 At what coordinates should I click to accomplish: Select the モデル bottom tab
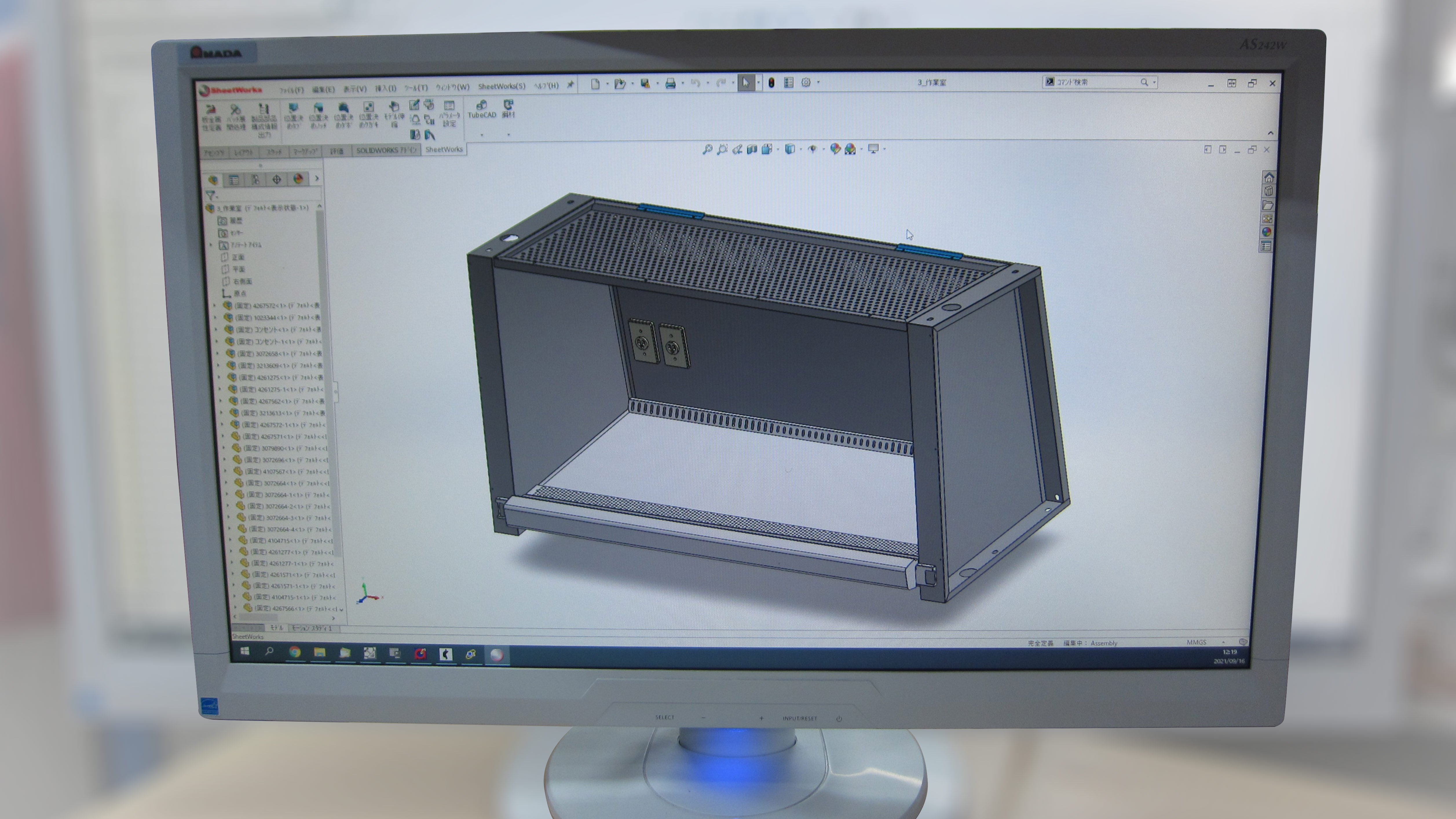276,628
